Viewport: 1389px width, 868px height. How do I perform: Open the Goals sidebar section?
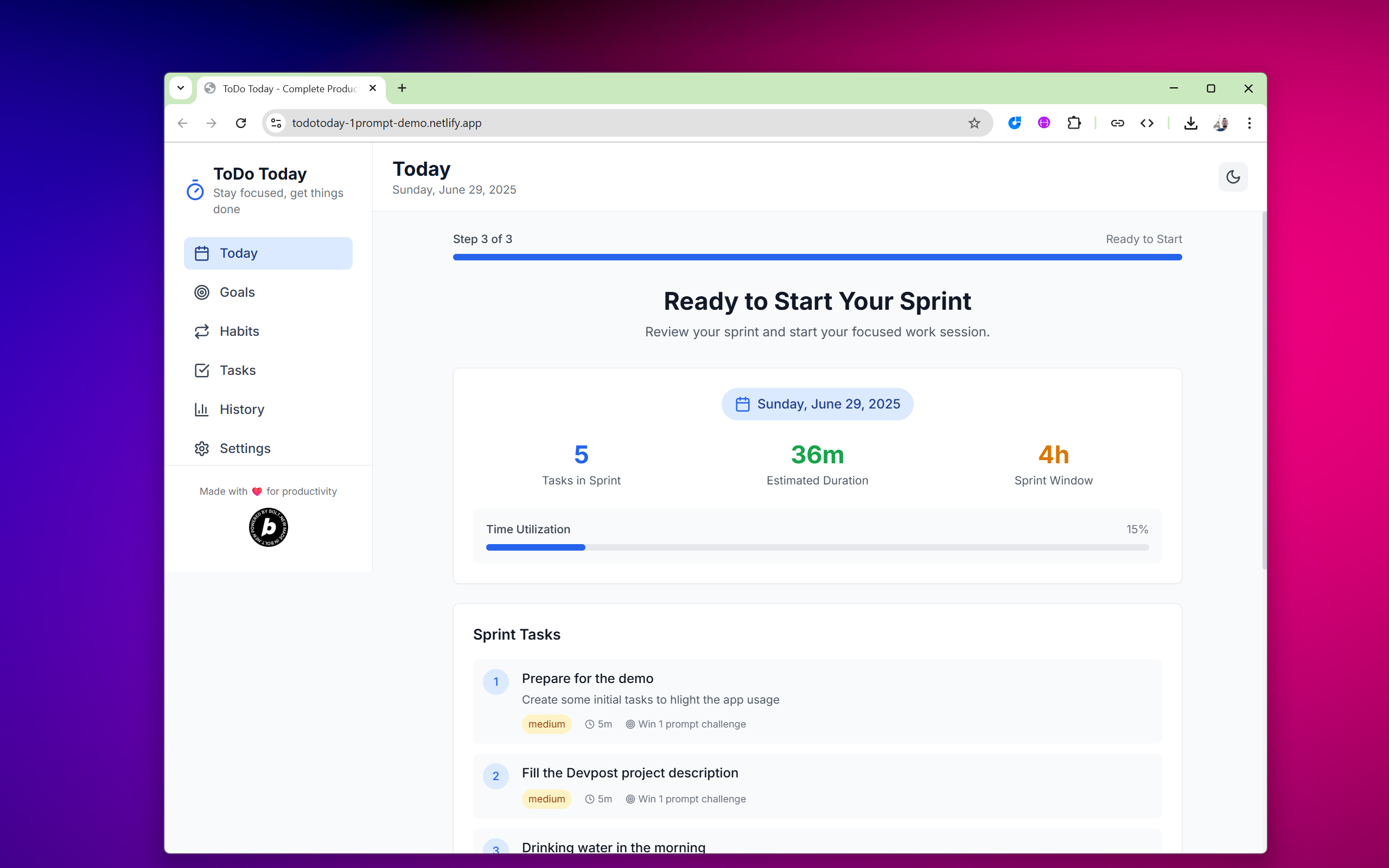click(237, 292)
